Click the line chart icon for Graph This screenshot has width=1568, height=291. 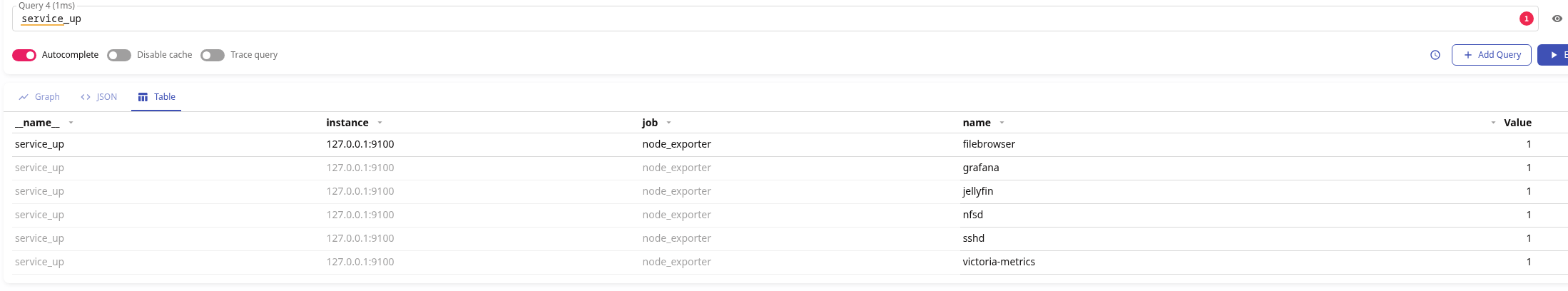[24, 97]
